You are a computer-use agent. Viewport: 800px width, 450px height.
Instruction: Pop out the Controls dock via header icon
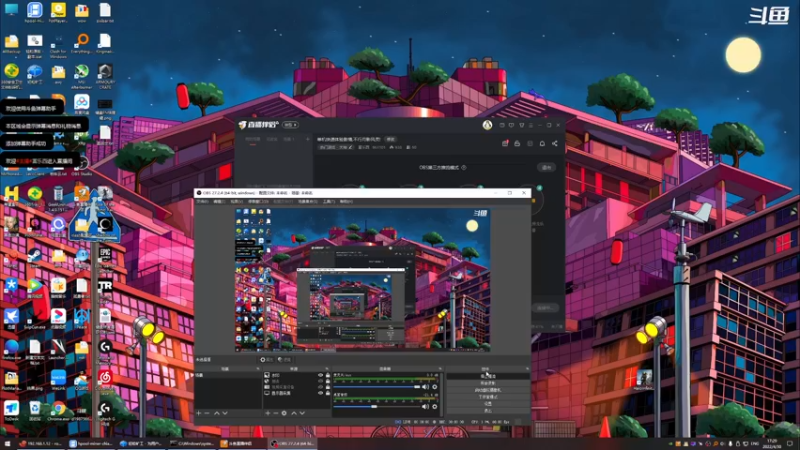pos(528,368)
